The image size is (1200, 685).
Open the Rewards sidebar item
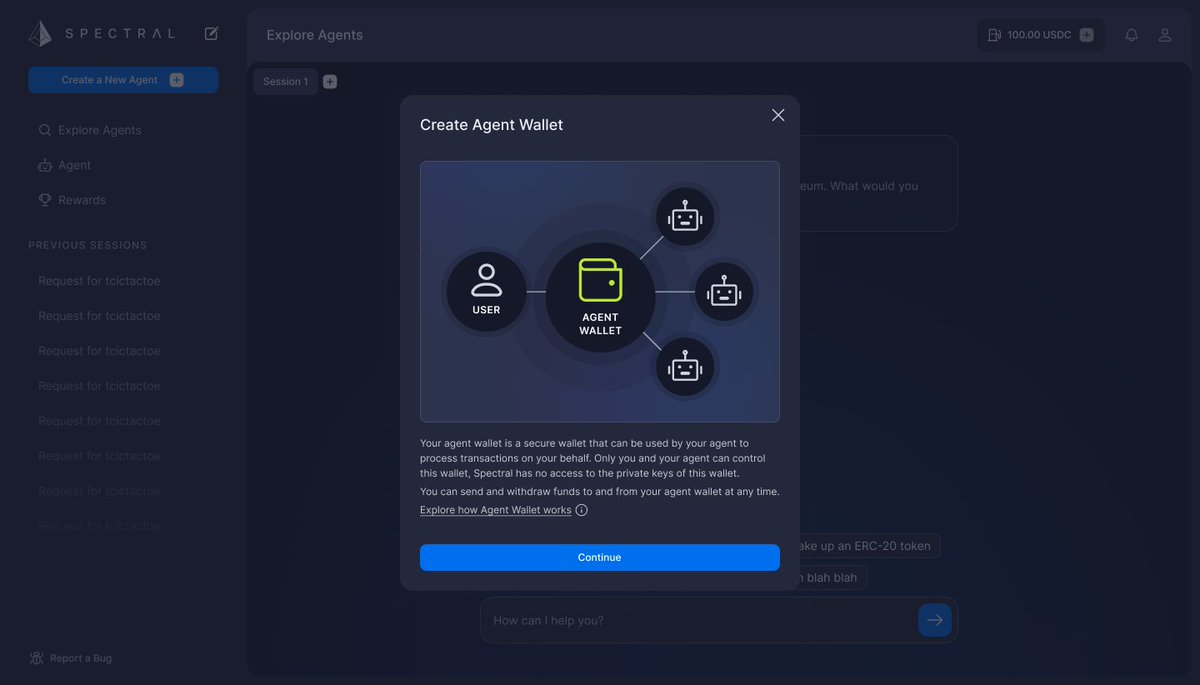pos(72,200)
